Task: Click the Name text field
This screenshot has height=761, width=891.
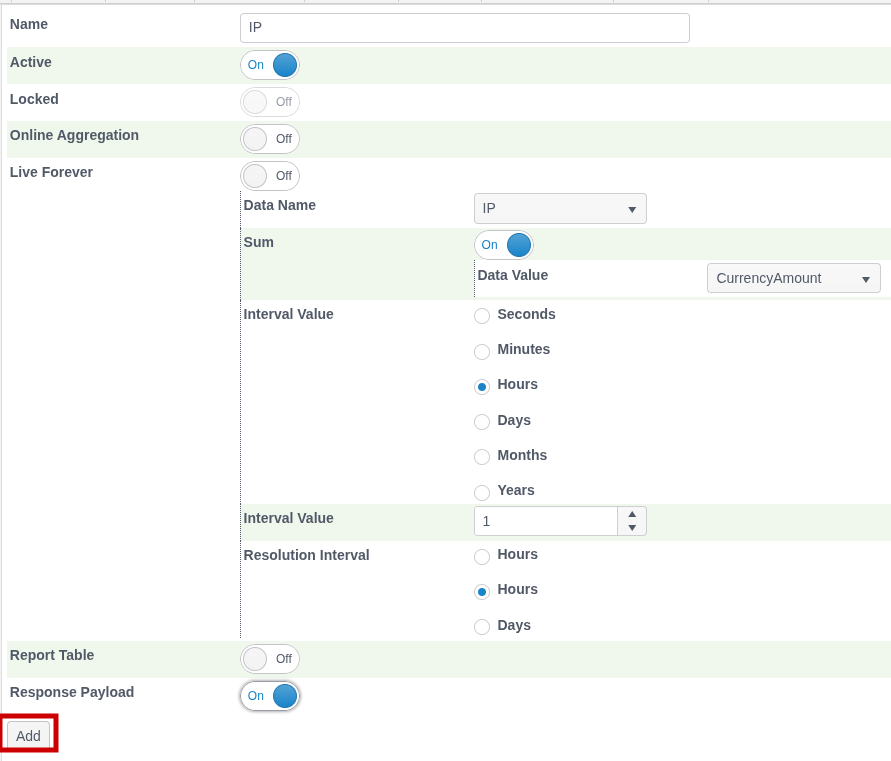Action: (x=464, y=28)
